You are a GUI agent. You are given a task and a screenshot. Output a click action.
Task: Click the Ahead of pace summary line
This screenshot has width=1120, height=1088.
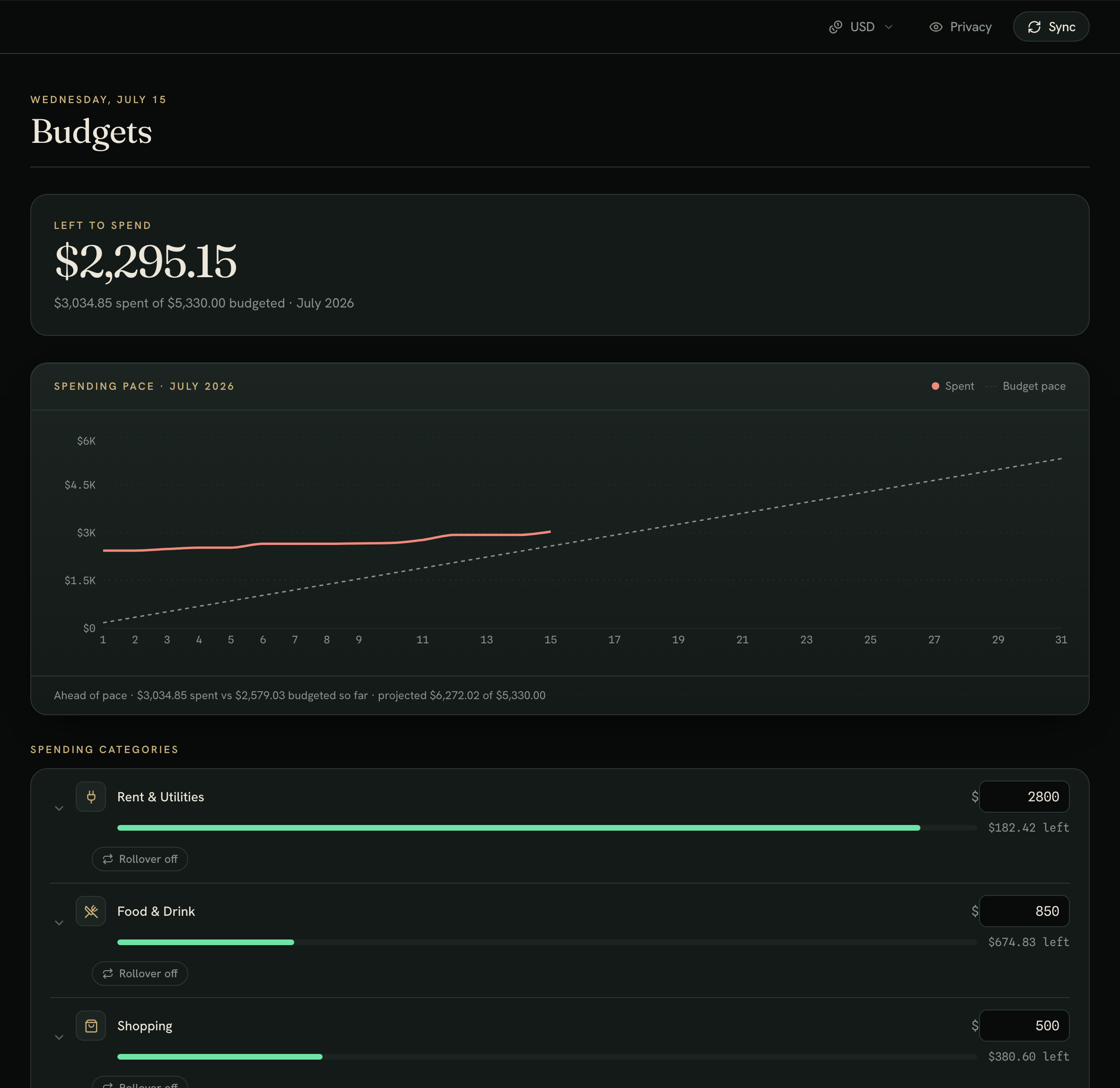[x=299, y=695]
